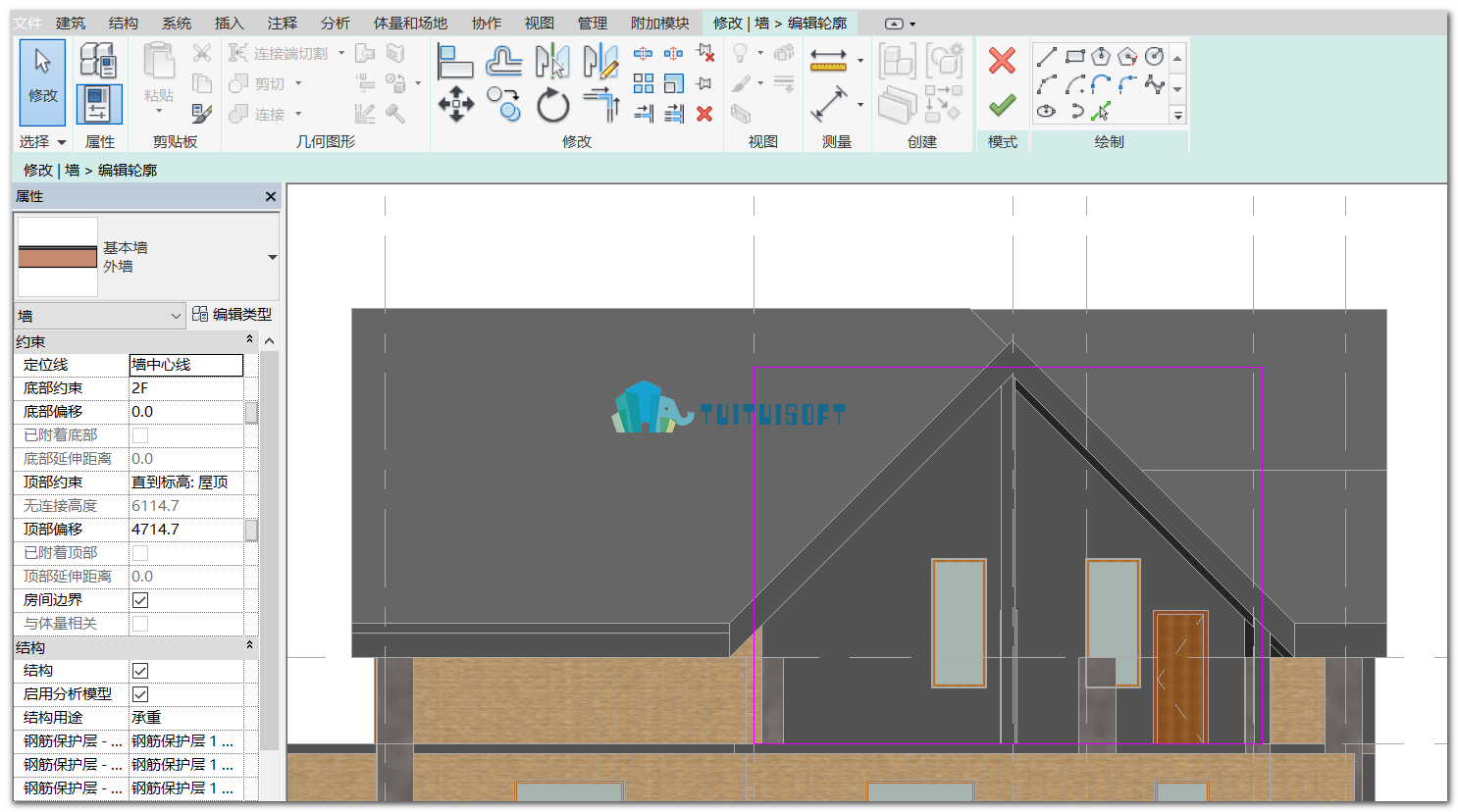Cancel edit mode with the red X

pyautogui.click(x=1002, y=61)
